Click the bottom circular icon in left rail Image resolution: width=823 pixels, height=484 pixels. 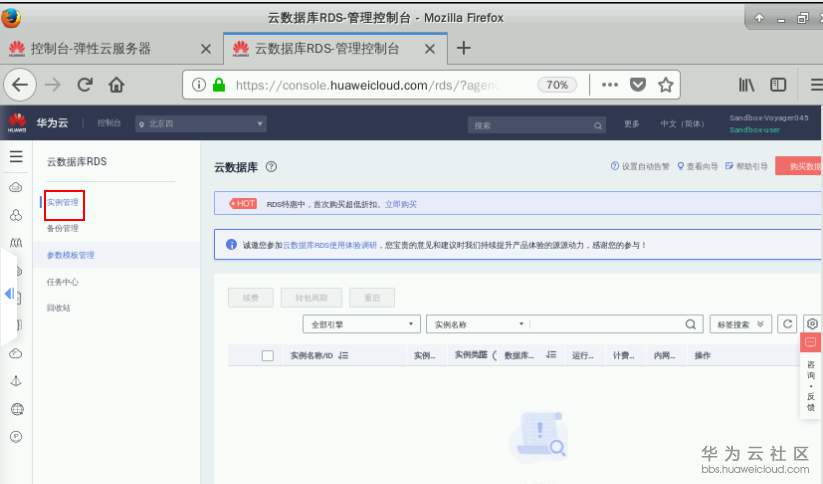16,437
